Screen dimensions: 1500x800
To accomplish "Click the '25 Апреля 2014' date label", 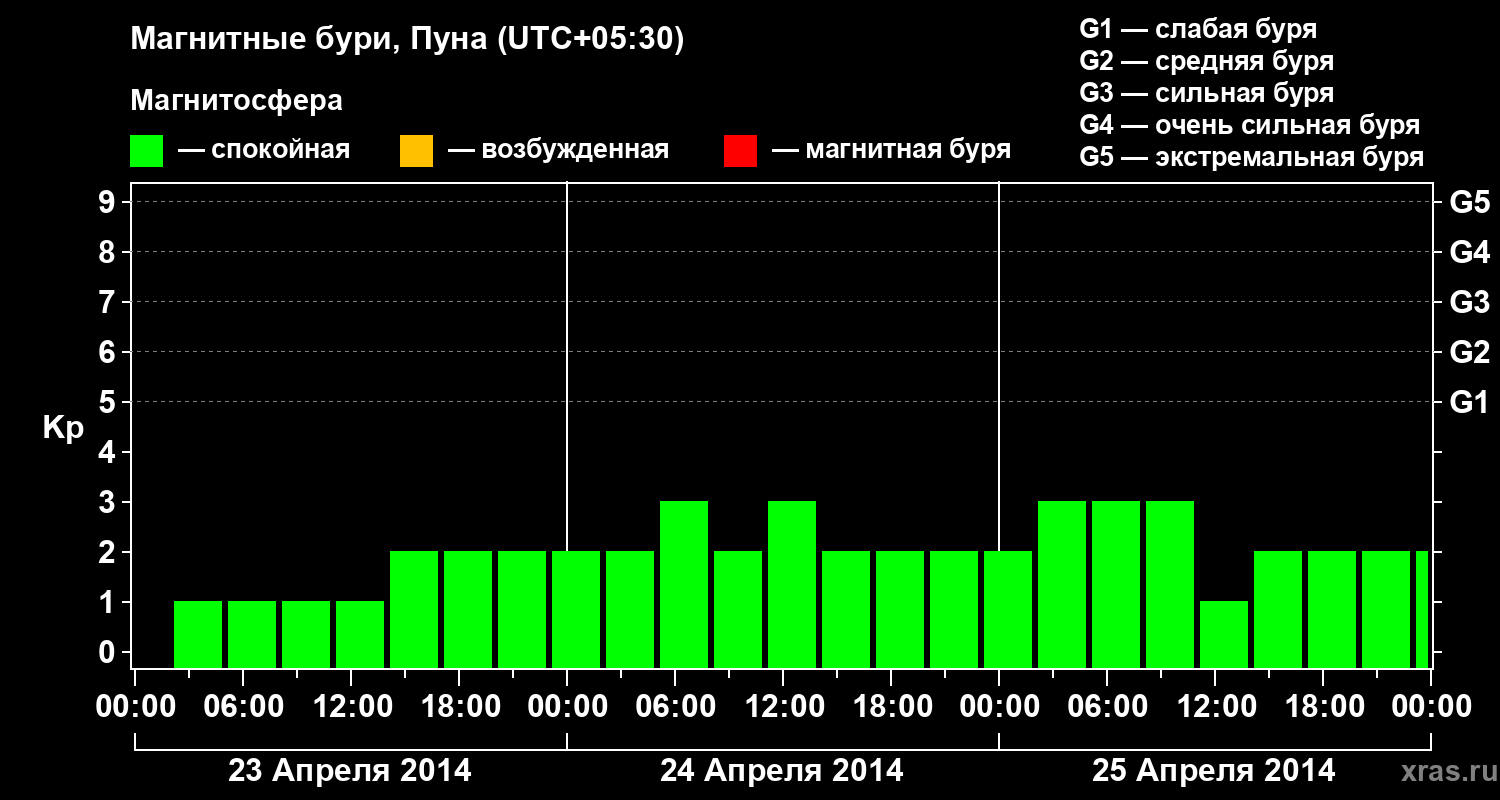I will pos(1214,770).
